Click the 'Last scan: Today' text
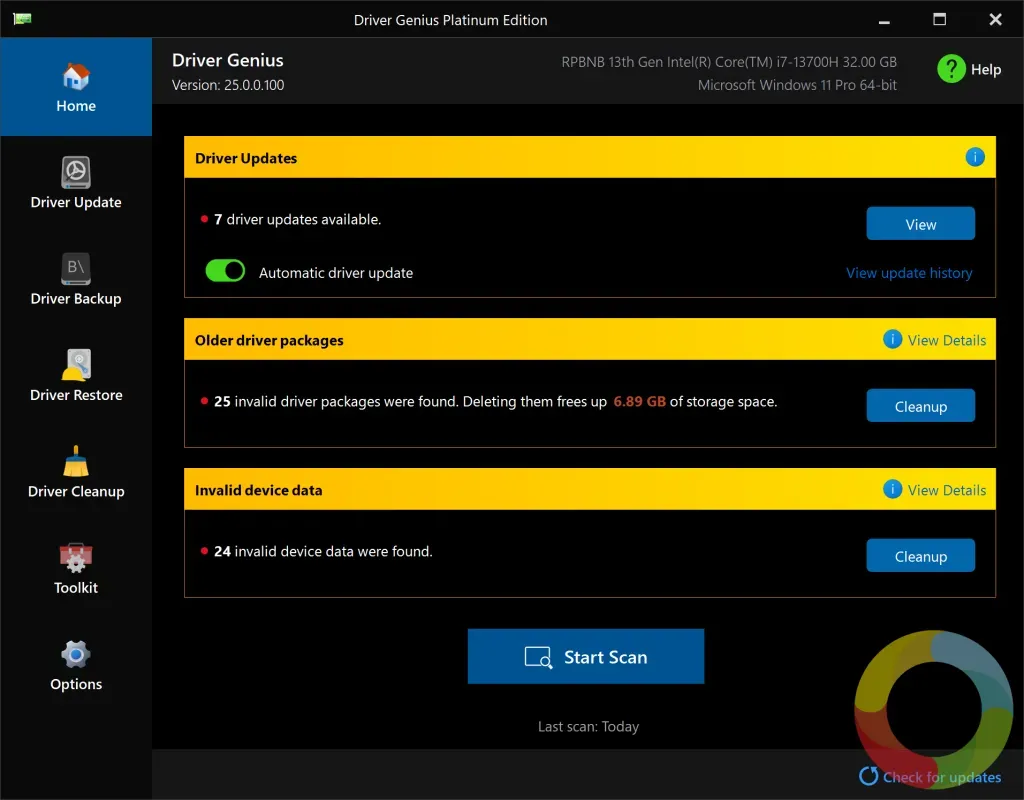The image size is (1024, 800). tap(588, 727)
